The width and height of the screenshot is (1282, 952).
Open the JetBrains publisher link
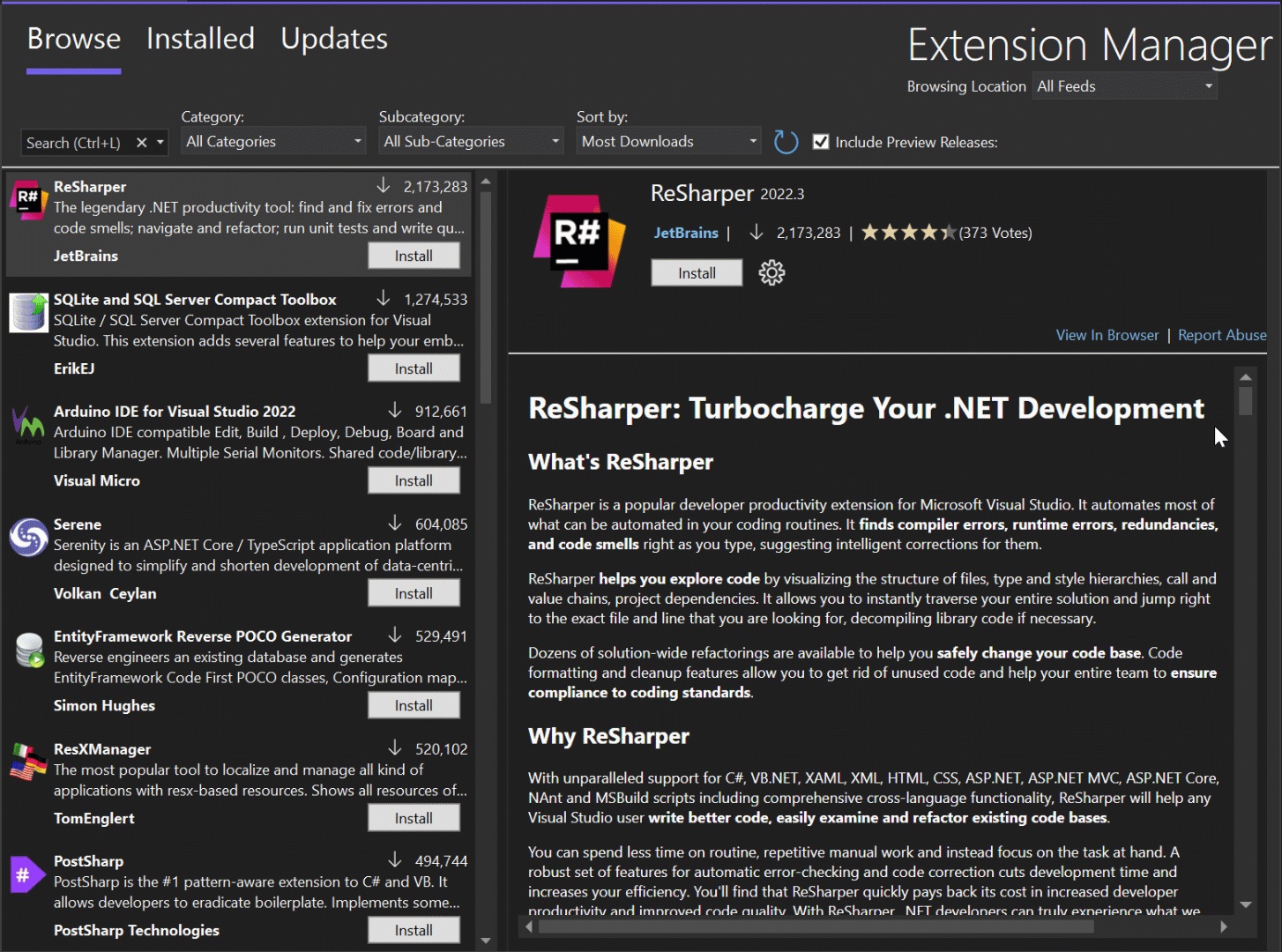pos(686,233)
